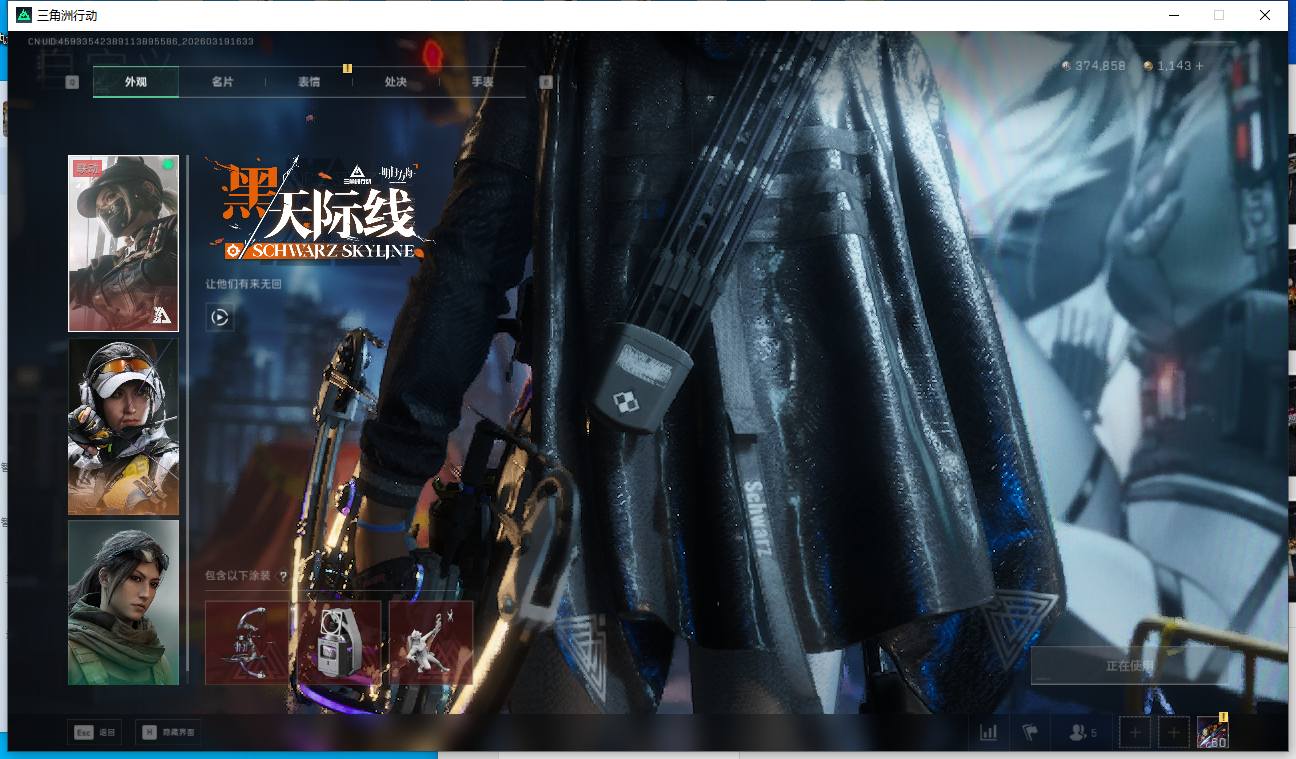Select the green-scarf operator skin thumbnail
The image size is (1296, 759).
click(123, 602)
